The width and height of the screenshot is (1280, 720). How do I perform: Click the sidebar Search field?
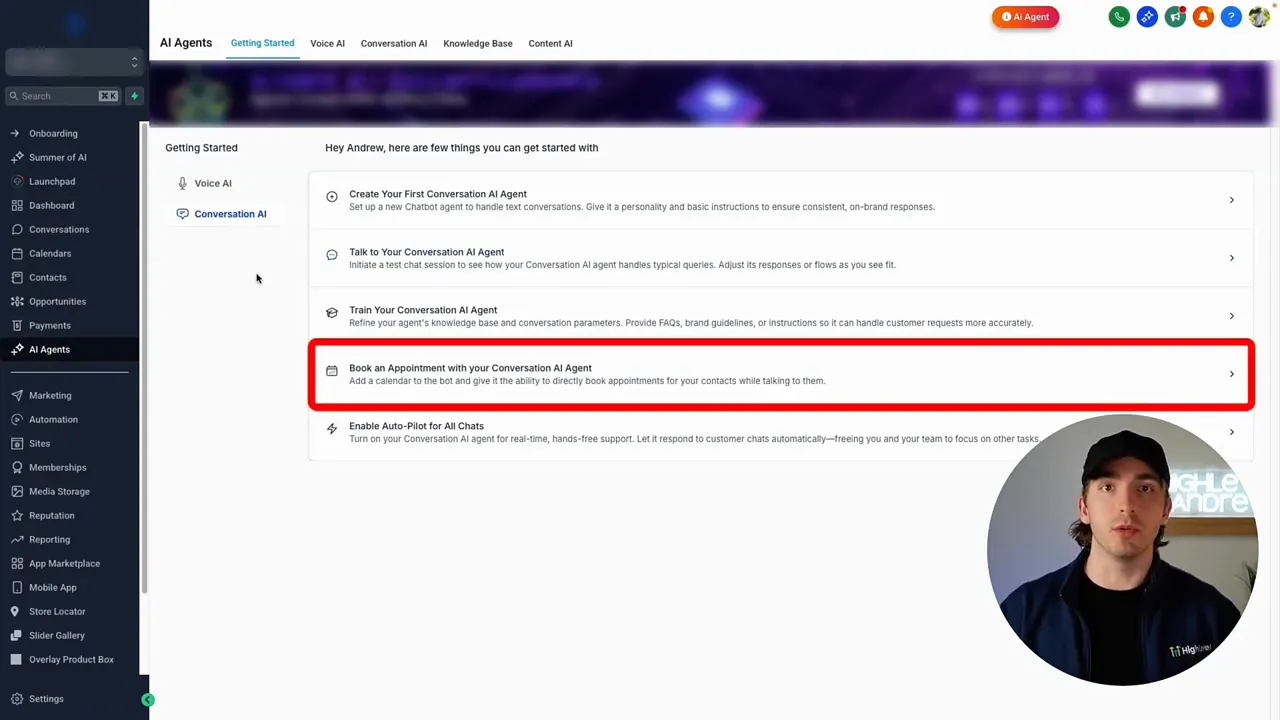click(64, 96)
